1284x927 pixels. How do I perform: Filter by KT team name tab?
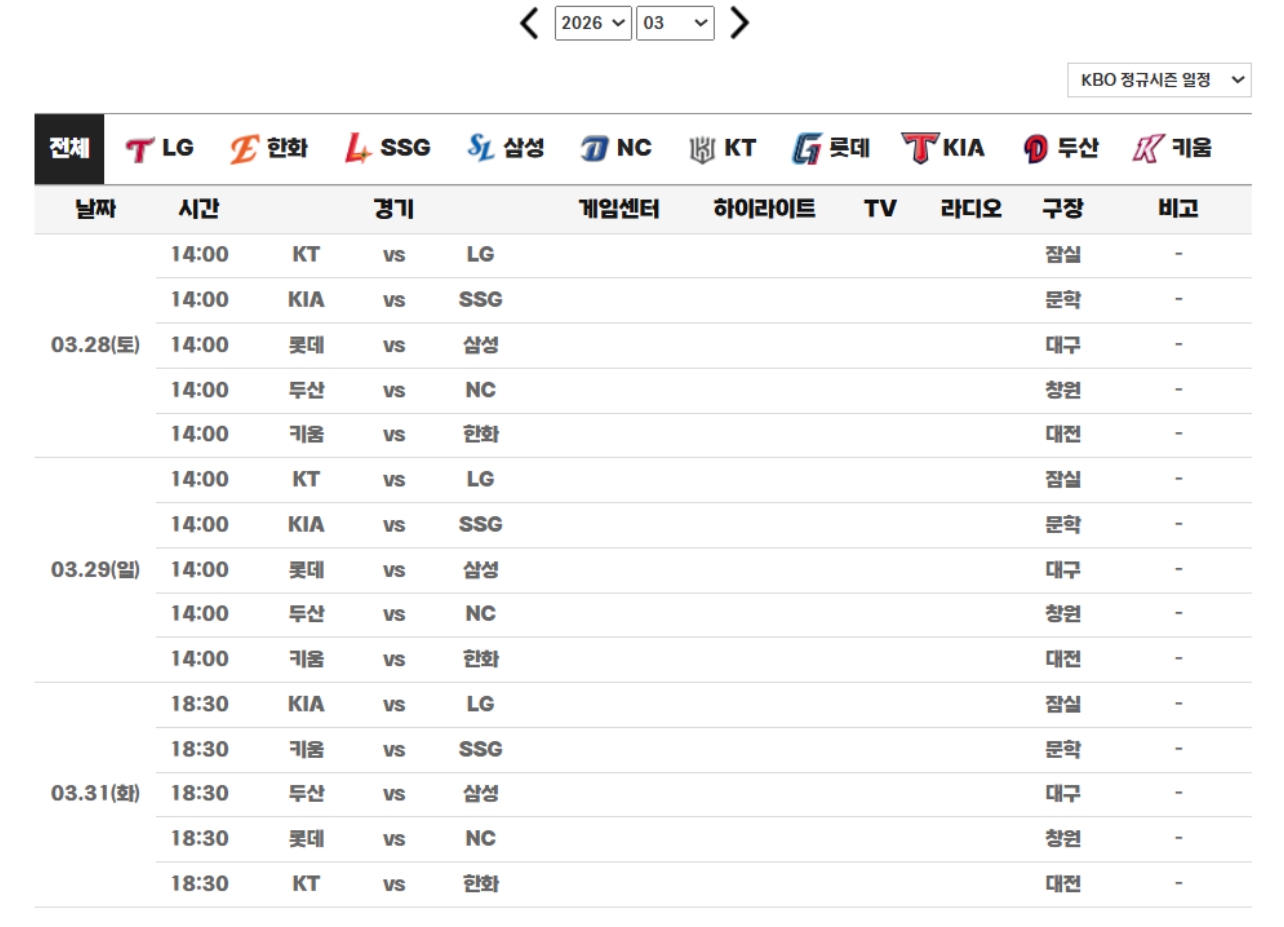coord(740,149)
